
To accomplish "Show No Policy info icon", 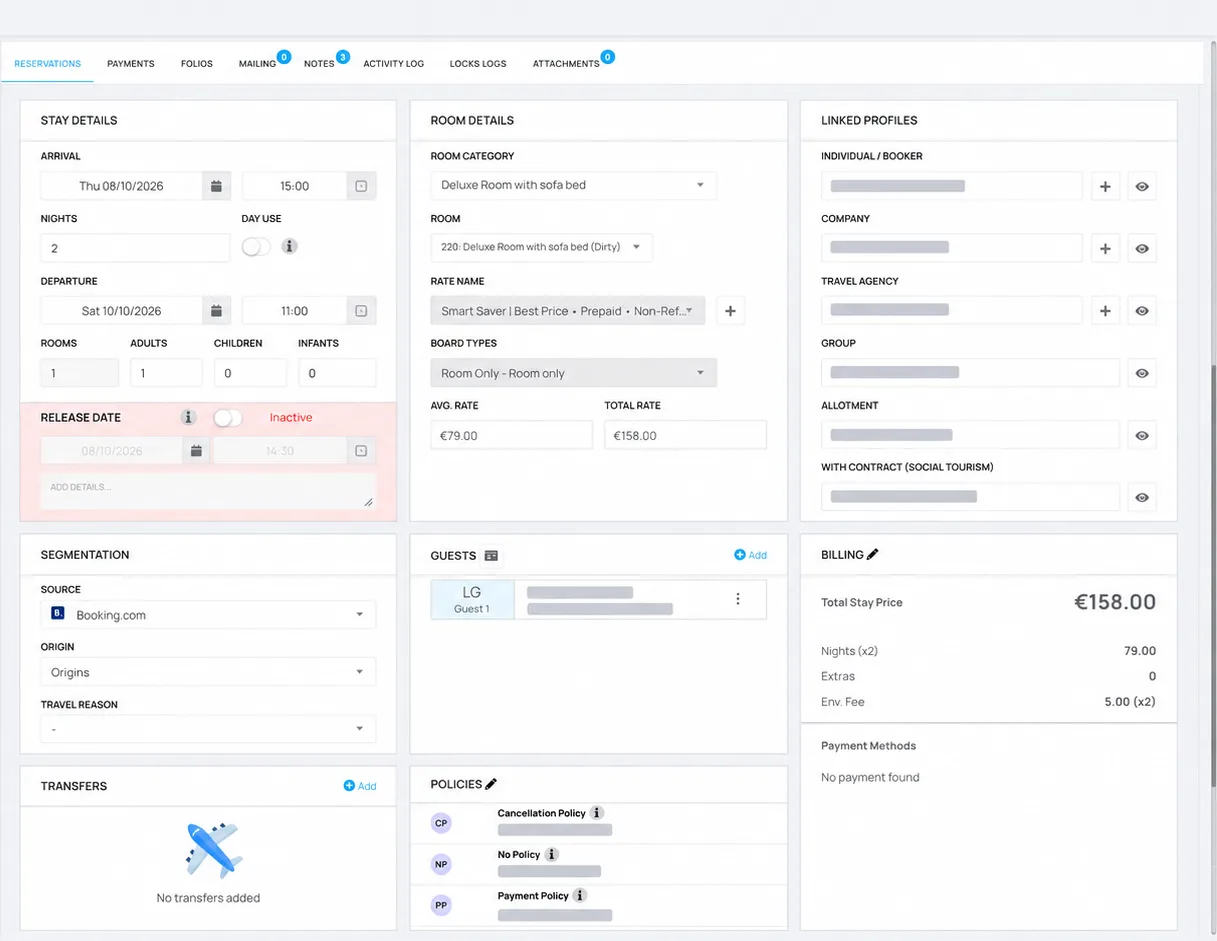I will [x=551, y=854].
